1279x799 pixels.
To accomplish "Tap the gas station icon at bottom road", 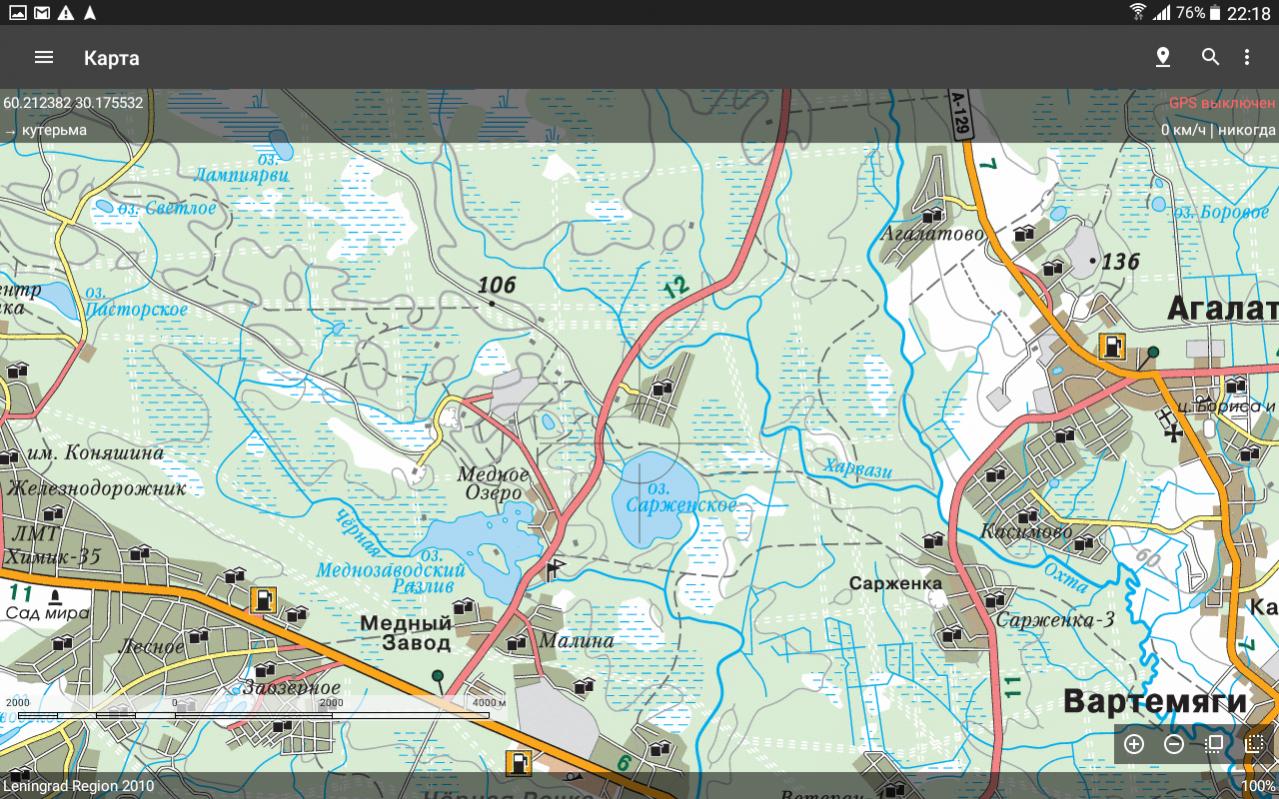I will click(x=518, y=763).
